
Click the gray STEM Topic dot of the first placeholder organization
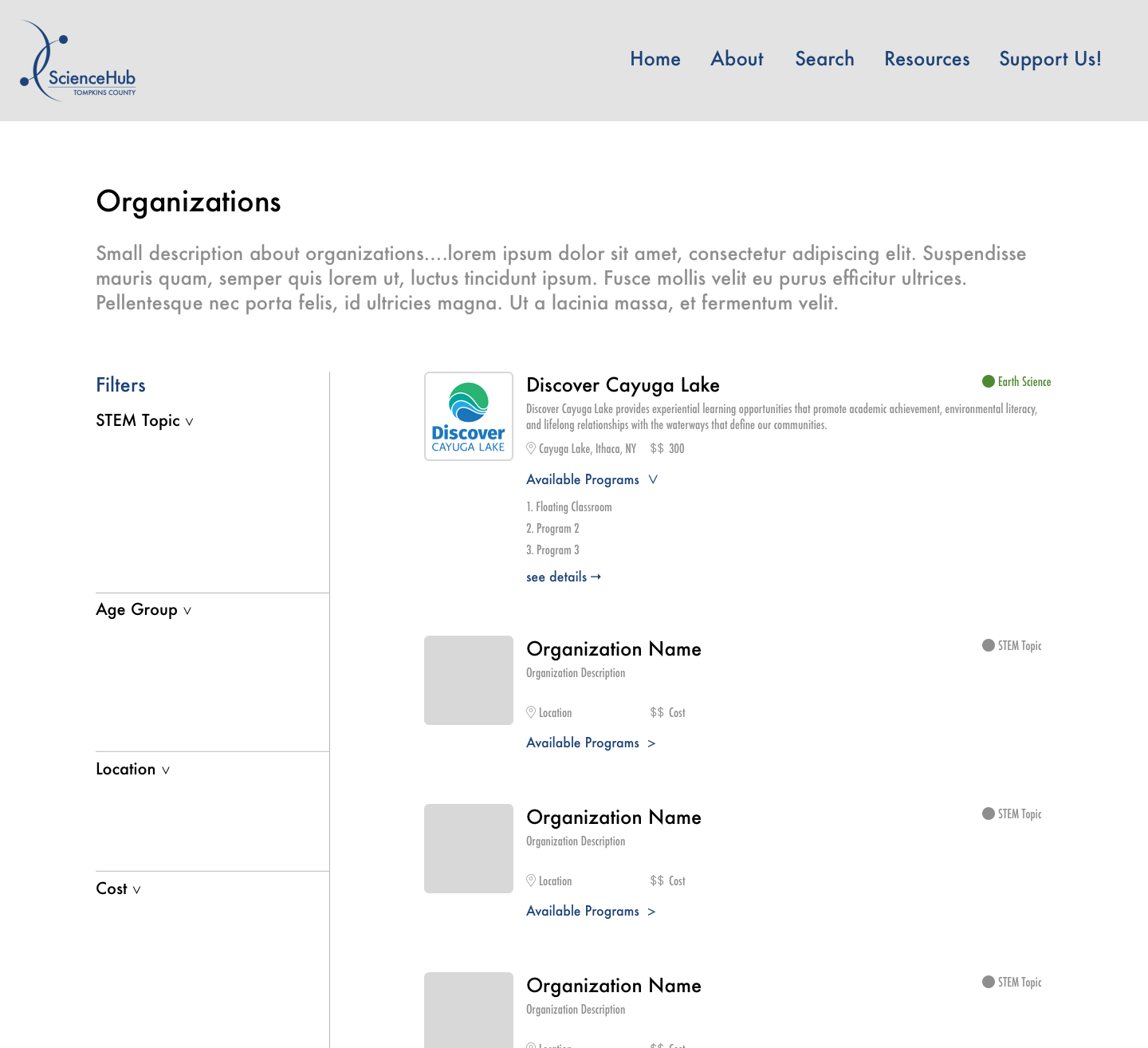pyautogui.click(x=989, y=645)
